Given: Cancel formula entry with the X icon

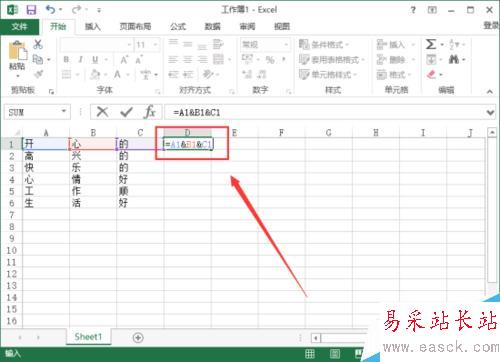Looking at the screenshot, I should tap(102, 112).
